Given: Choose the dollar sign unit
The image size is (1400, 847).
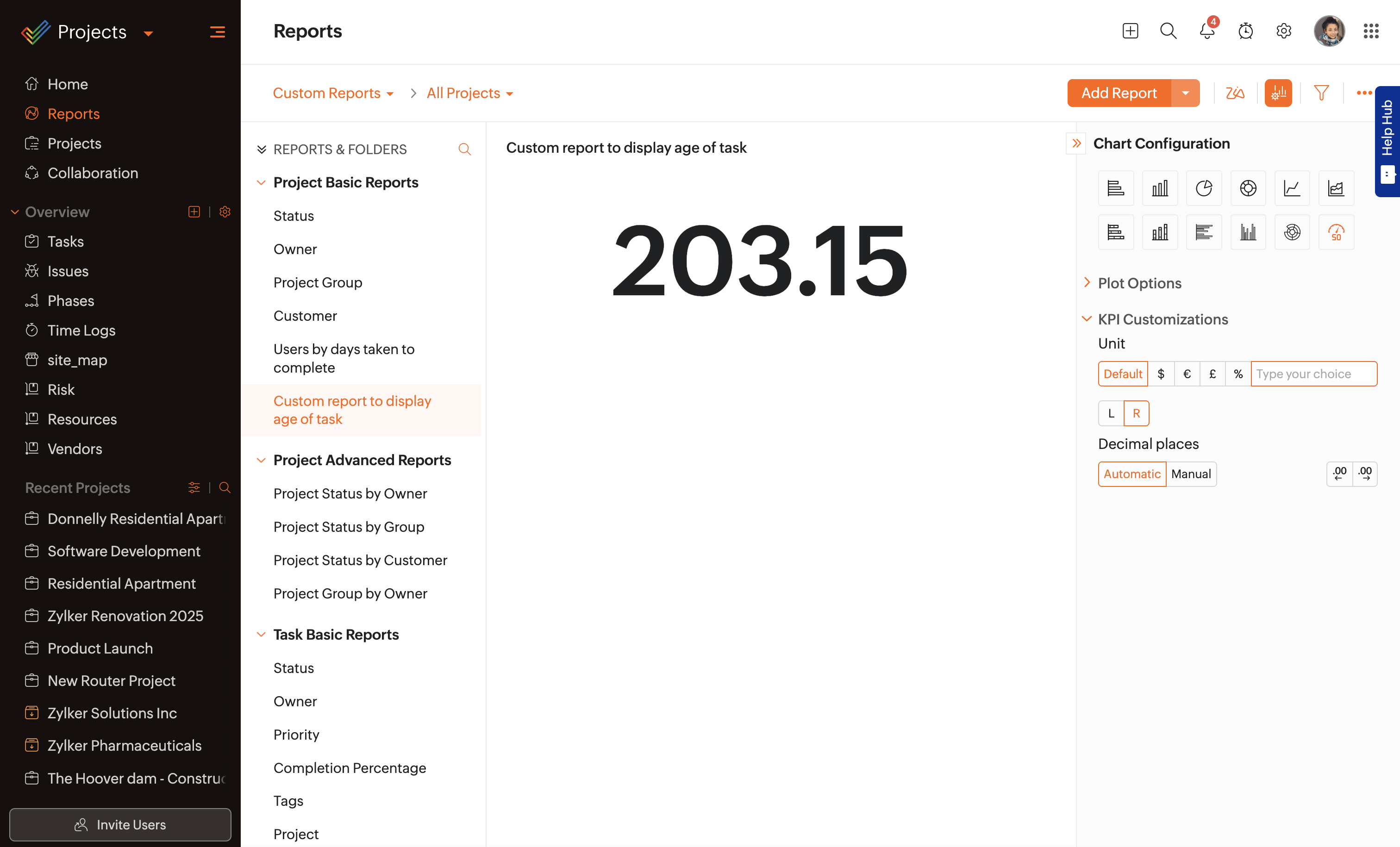Looking at the screenshot, I should pos(1161,374).
